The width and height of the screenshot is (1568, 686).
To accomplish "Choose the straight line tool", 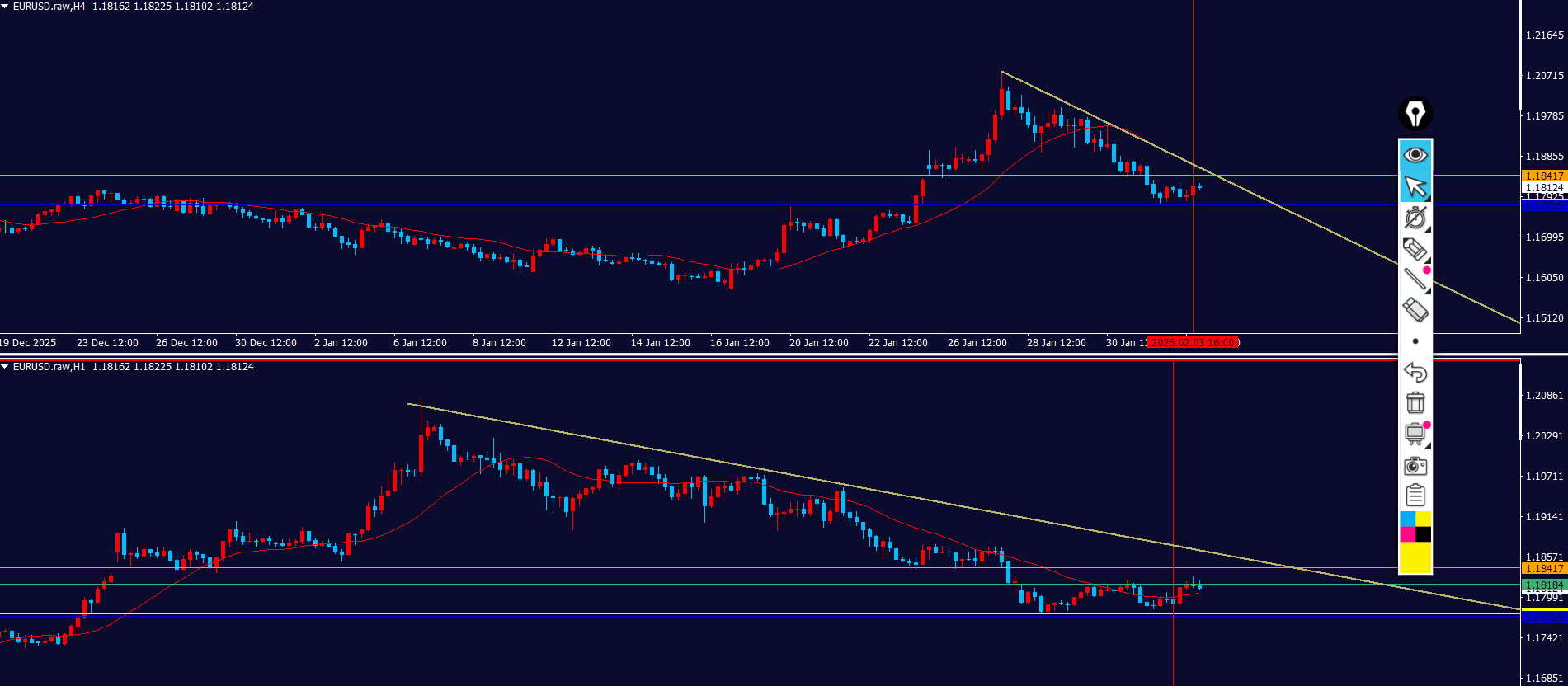I will 1415,280.
